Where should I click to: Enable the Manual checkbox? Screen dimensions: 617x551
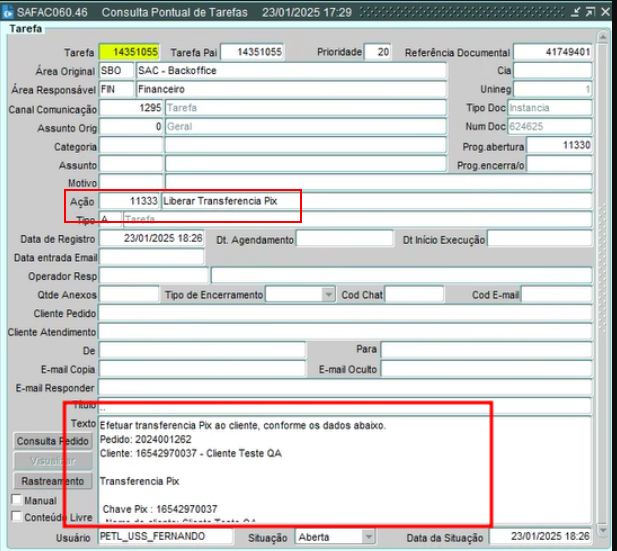pyautogui.click(x=17, y=500)
